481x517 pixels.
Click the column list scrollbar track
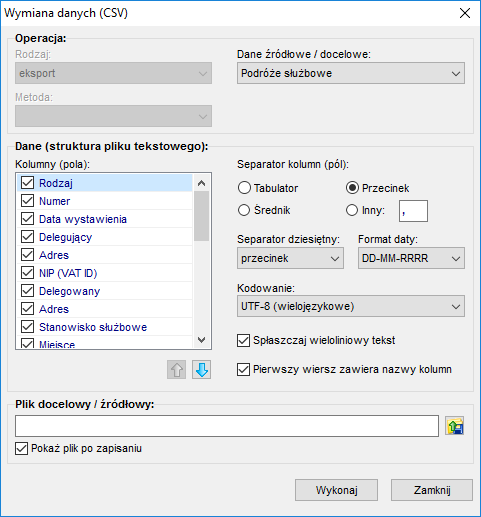201,286
